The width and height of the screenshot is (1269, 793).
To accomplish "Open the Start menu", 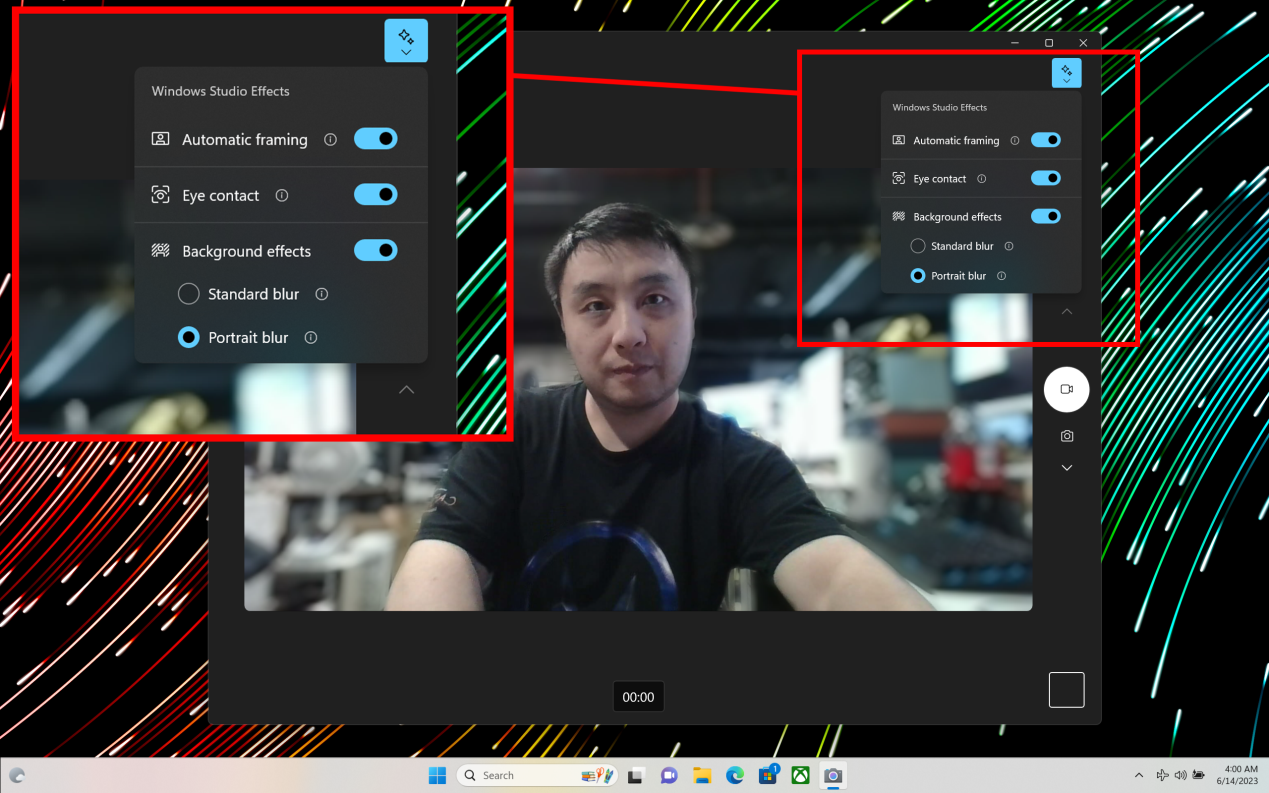I will 437,775.
